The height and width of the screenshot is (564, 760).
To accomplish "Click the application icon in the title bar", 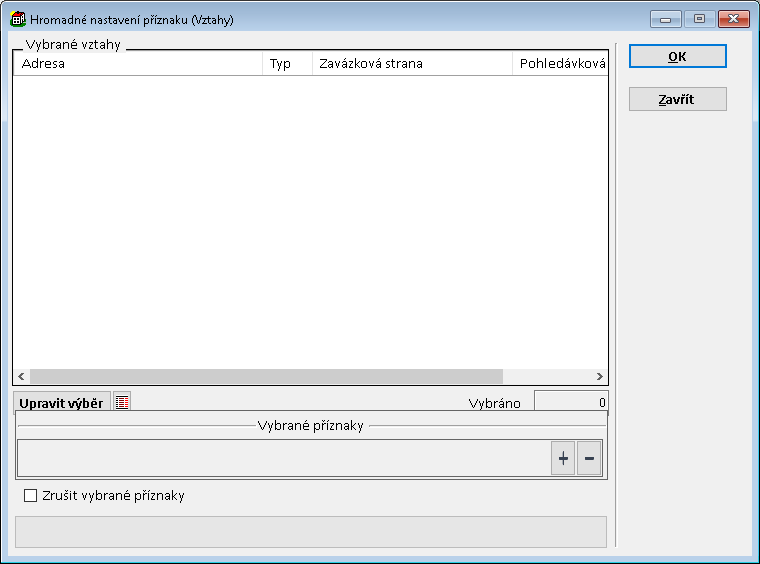I will [18, 19].
